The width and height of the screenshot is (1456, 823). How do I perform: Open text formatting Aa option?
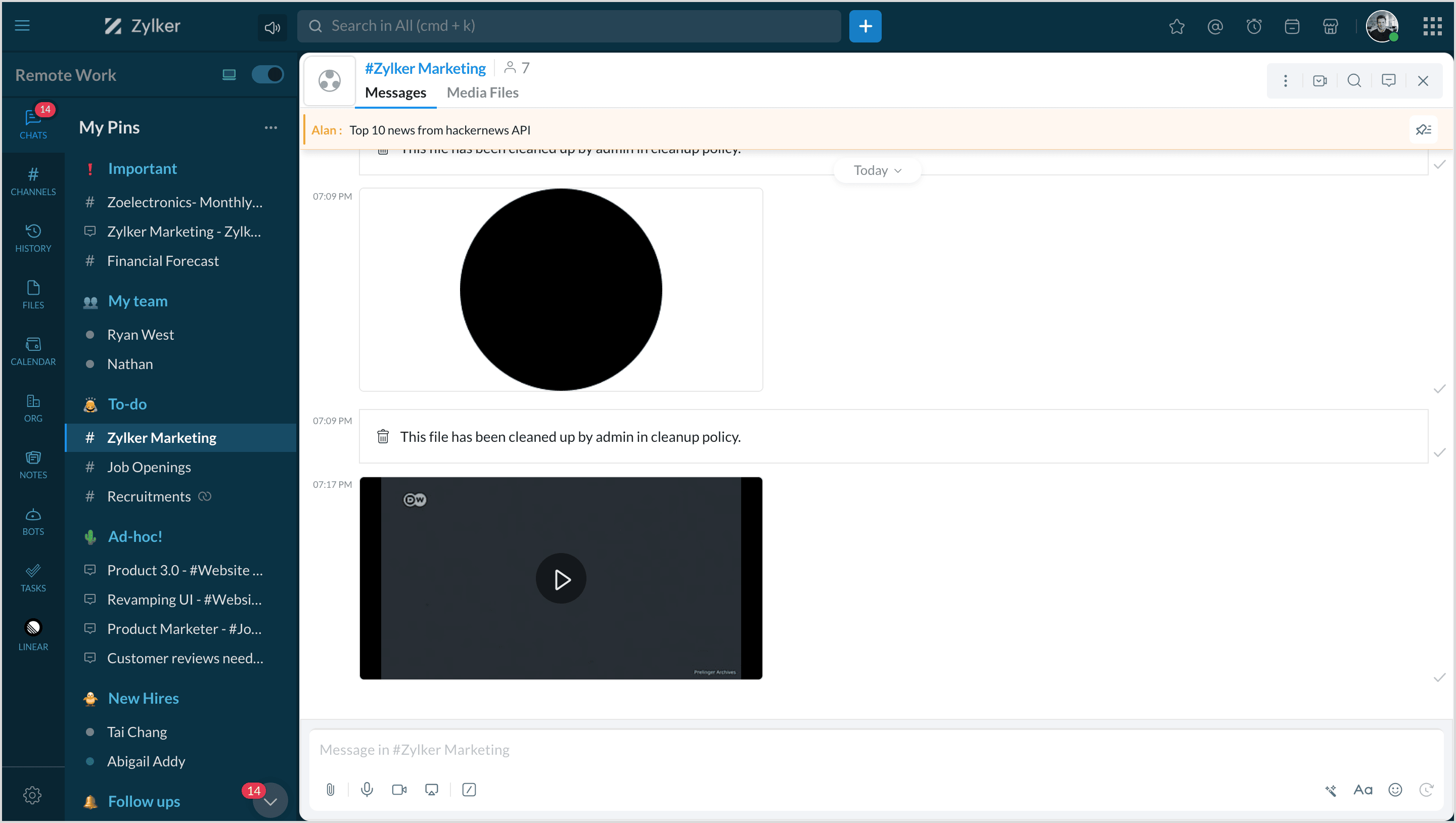1363,790
